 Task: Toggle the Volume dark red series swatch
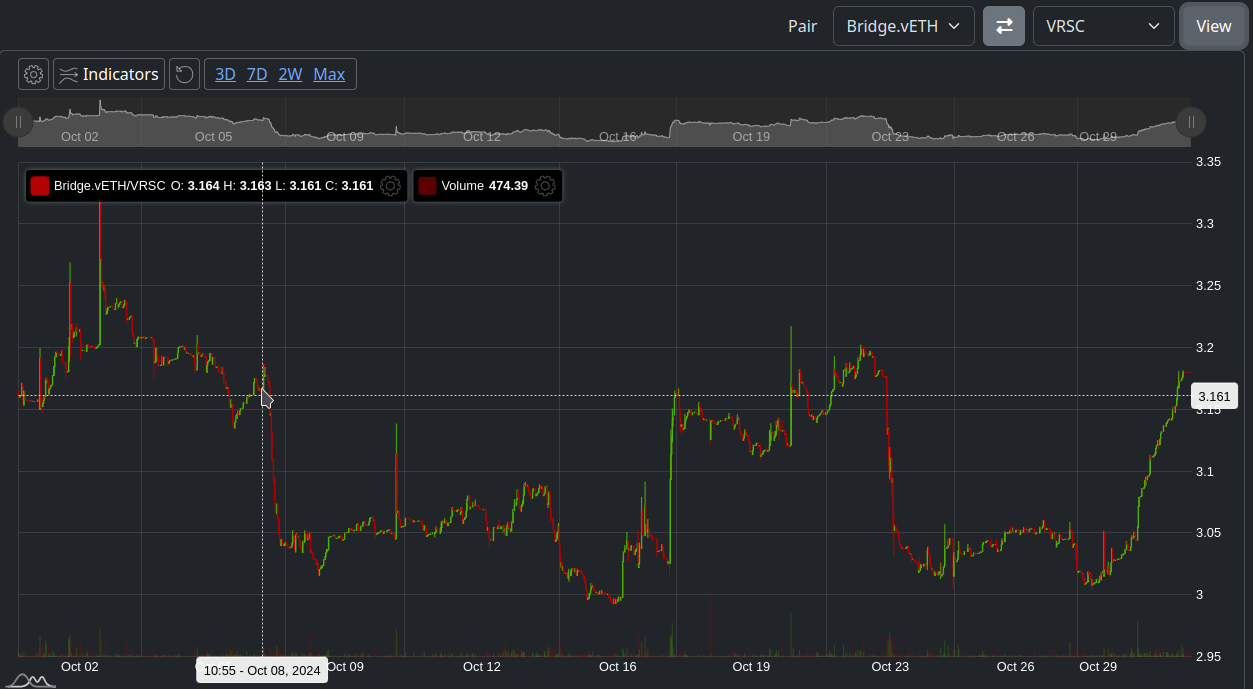click(x=428, y=186)
